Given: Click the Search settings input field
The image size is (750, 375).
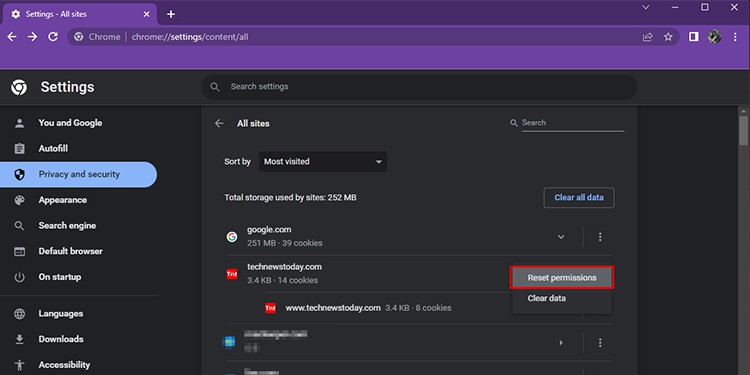Looking at the screenshot, I should [x=419, y=87].
